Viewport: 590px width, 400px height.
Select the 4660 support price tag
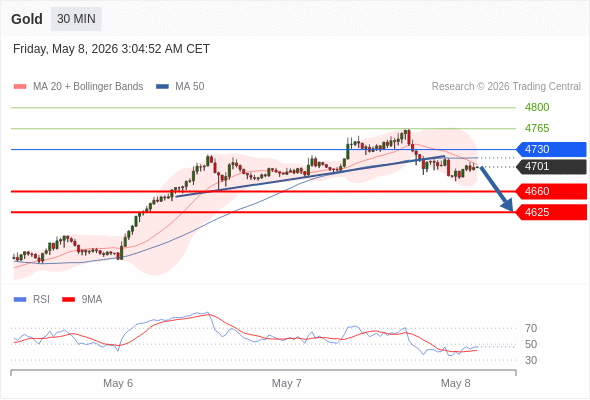click(x=551, y=191)
